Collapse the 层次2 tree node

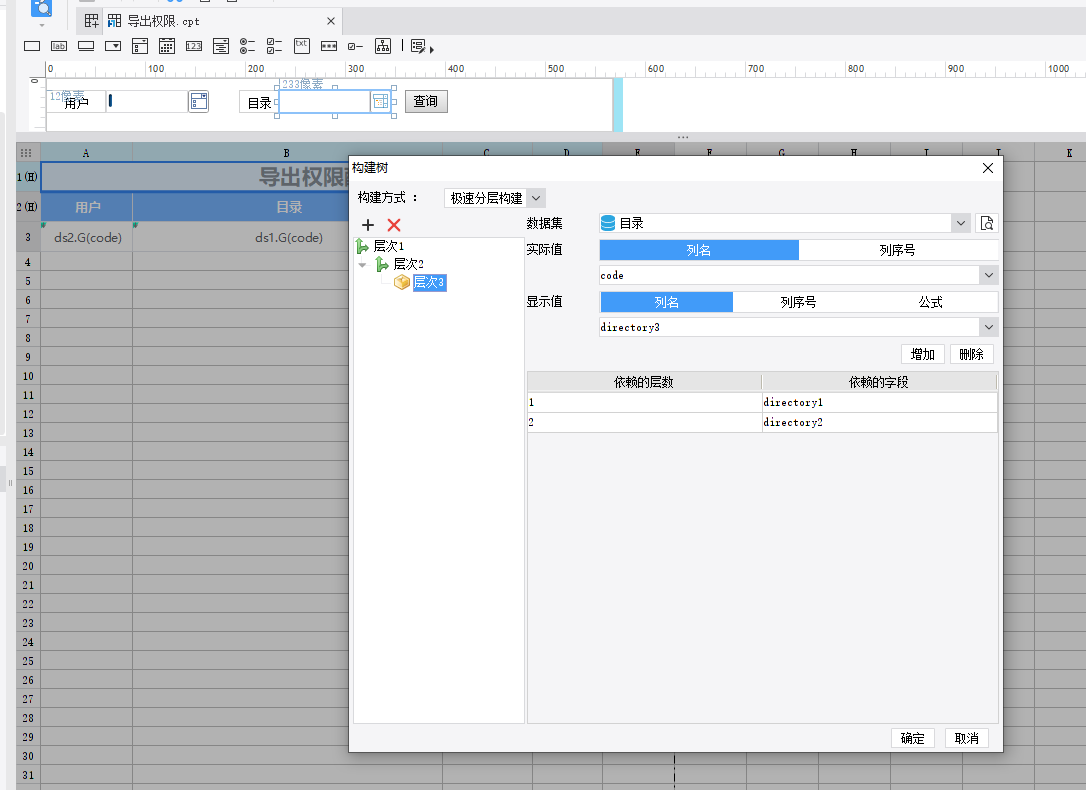click(x=362, y=265)
